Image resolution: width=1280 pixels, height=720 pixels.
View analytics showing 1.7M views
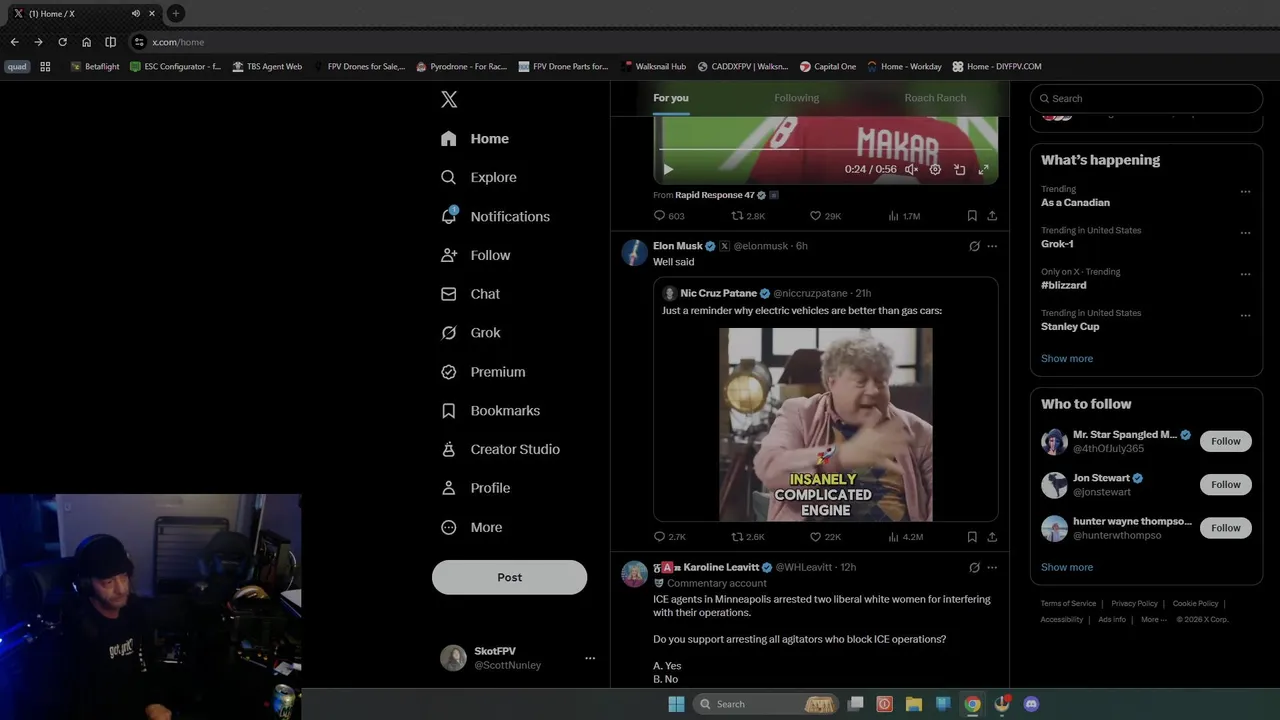click(x=904, y=216)
